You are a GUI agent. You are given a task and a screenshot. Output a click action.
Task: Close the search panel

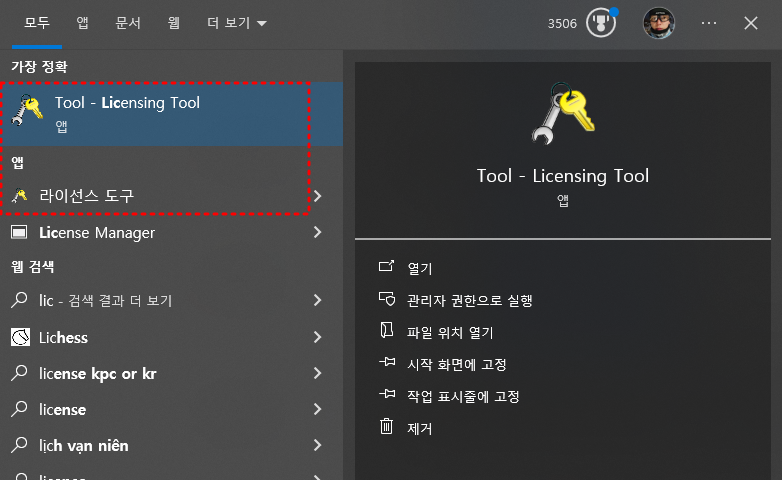pyautogui.click(x=751, y=23)
